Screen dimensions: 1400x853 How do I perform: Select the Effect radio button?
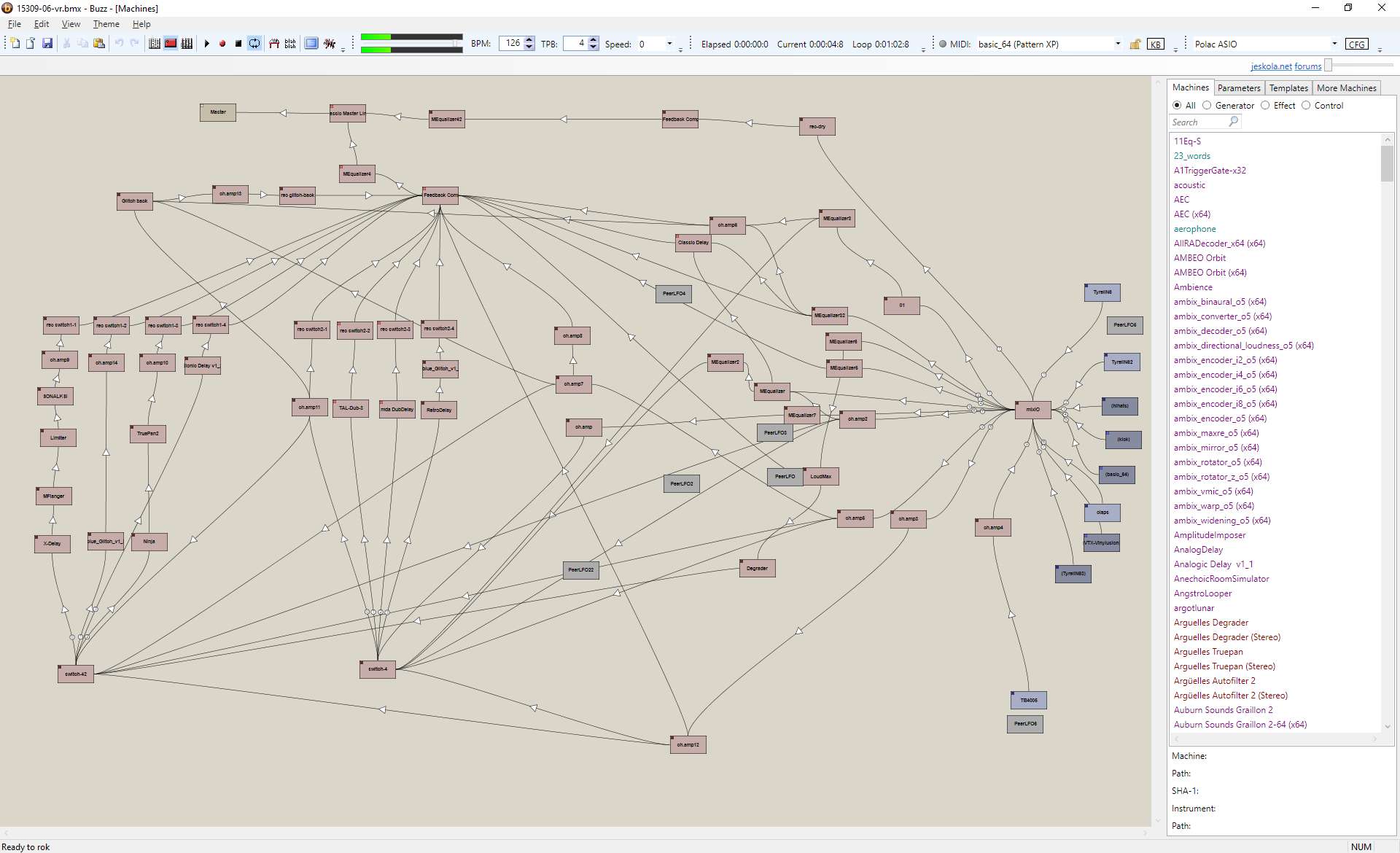click(1266, 106)
